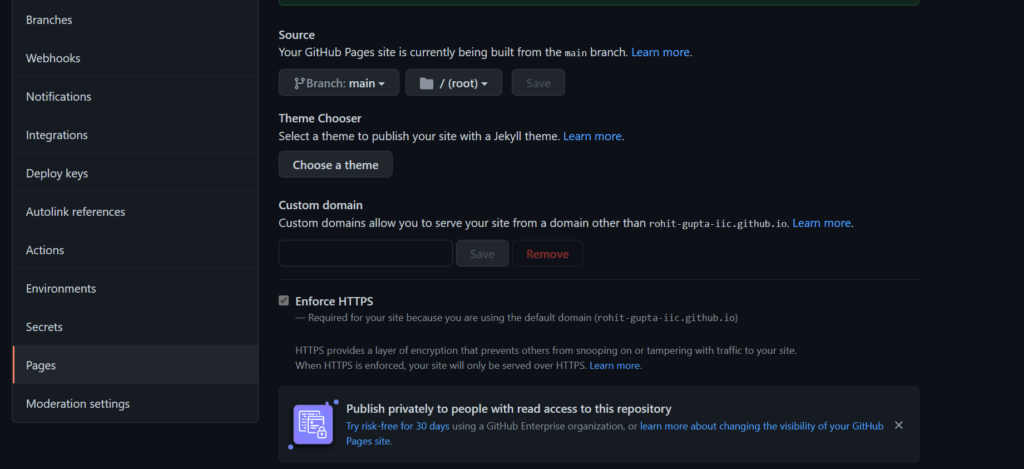The width and height of the screenshot is (1024, 469).
Task: Open Secrets settings
Action: coord(135,327)
